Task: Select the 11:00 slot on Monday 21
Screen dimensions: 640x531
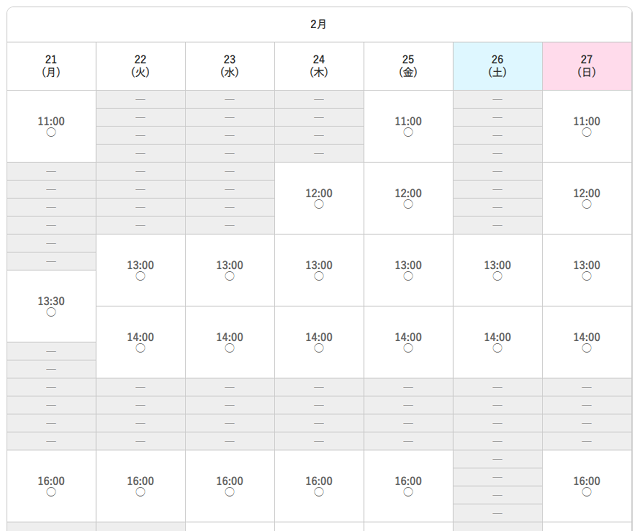Action: (51, 127)
